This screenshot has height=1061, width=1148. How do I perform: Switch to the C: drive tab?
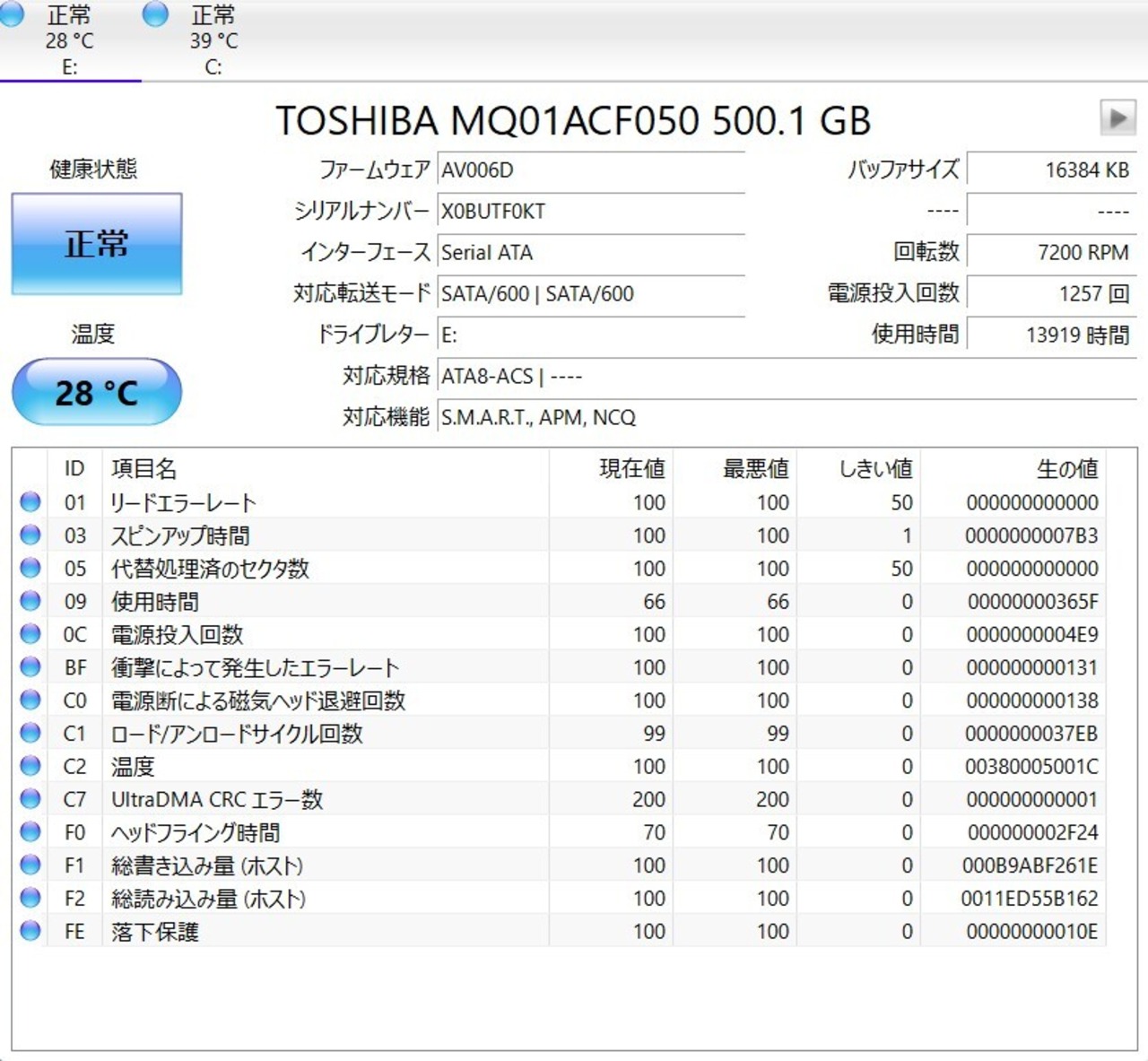click(x=213, y=40)
